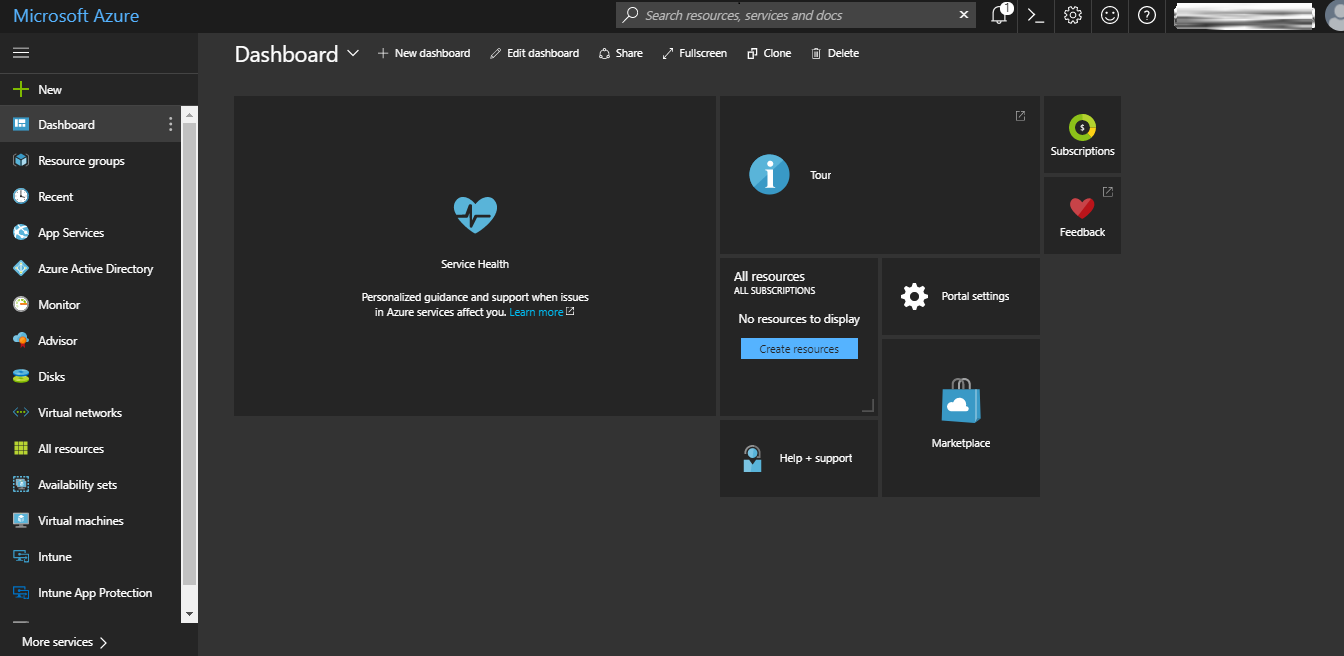
Task: Click the Create resources button
Action: (799, 349)
